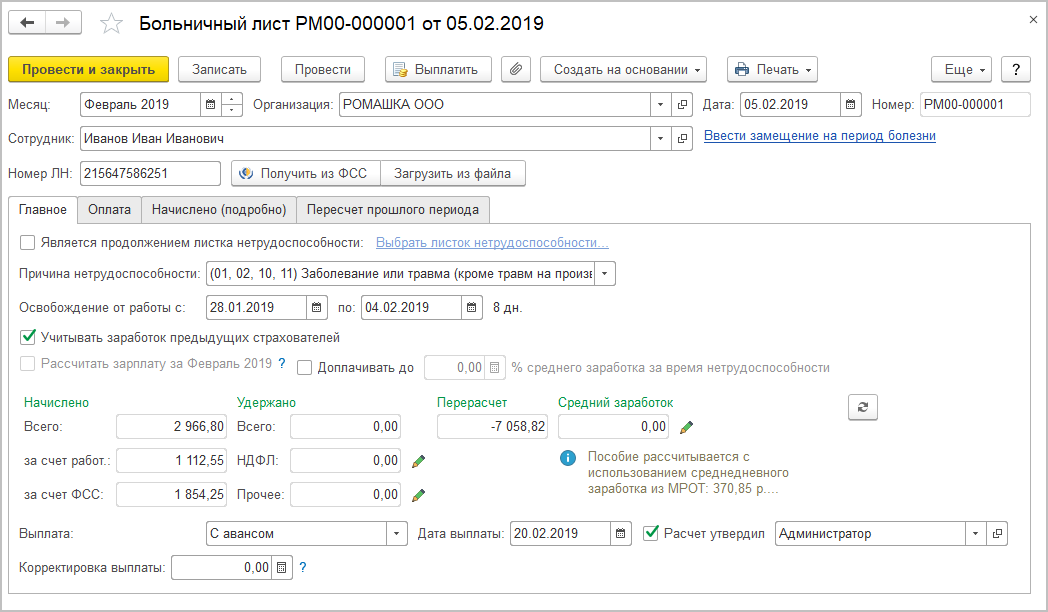
Task: Open calculator for payment correction field
Action: pyautogui.click(x=281, y=568)
